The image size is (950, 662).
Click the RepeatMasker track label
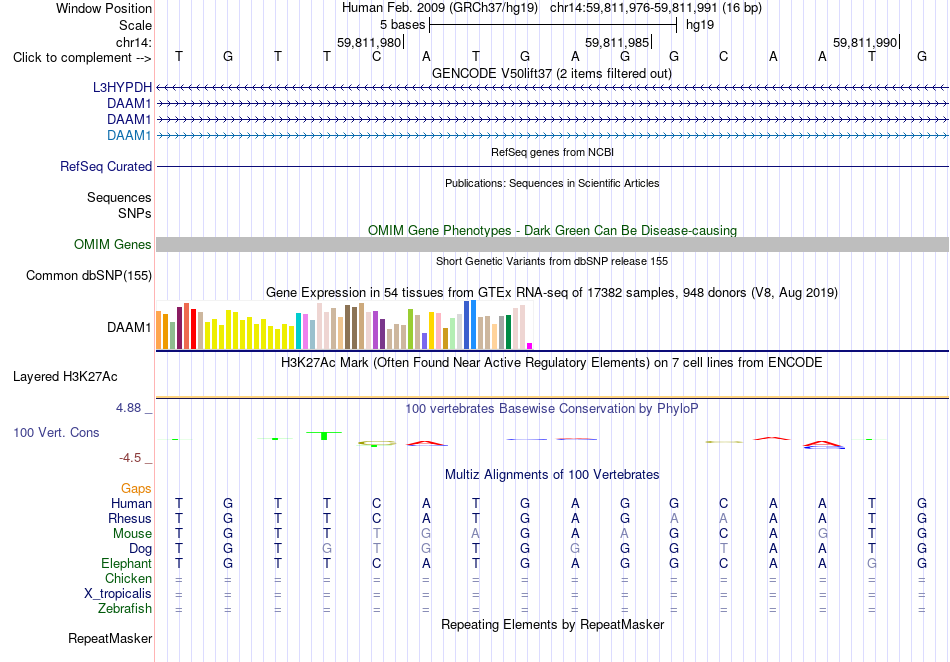click(x=110, y=638)
